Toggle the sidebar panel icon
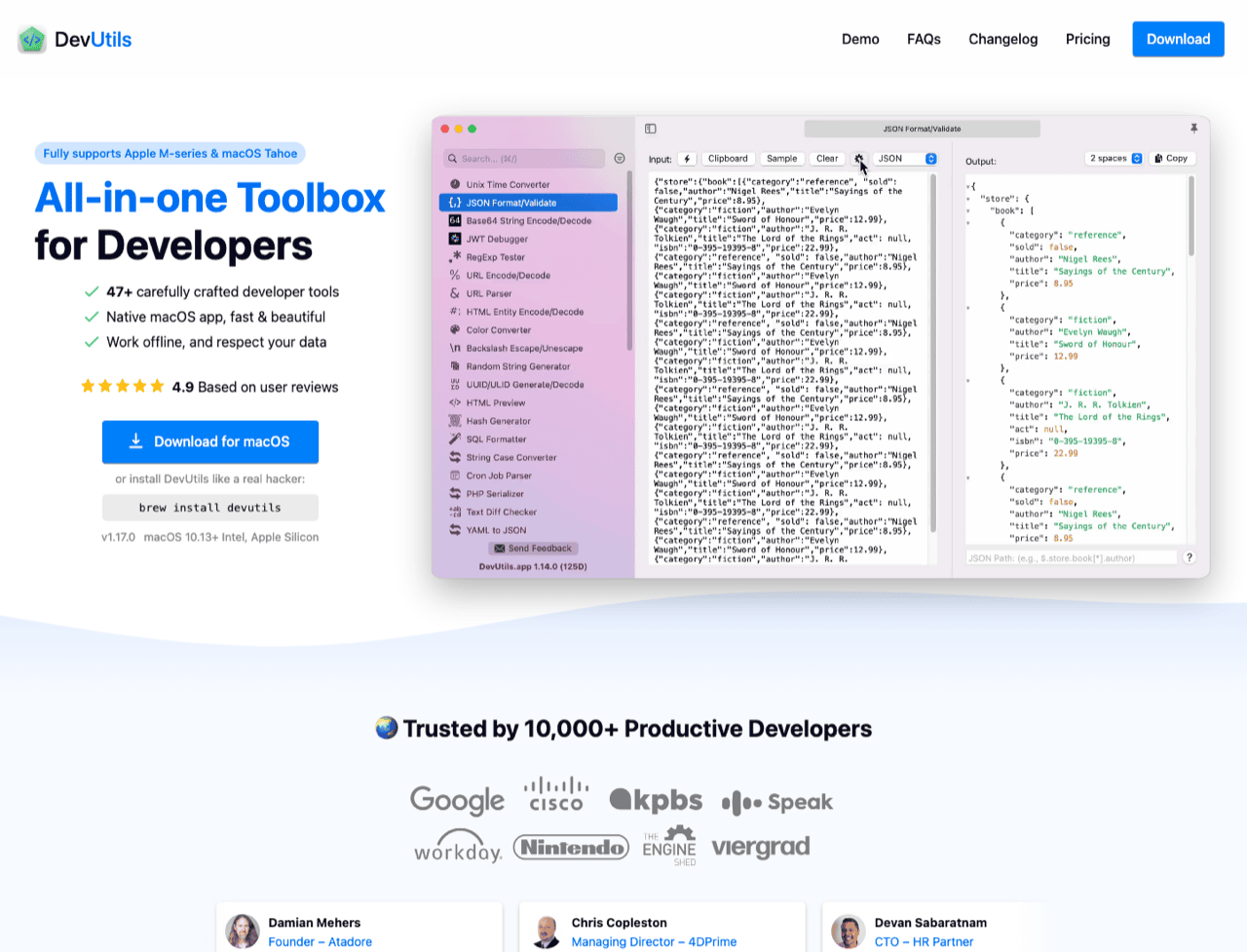 tap(651, 129)
